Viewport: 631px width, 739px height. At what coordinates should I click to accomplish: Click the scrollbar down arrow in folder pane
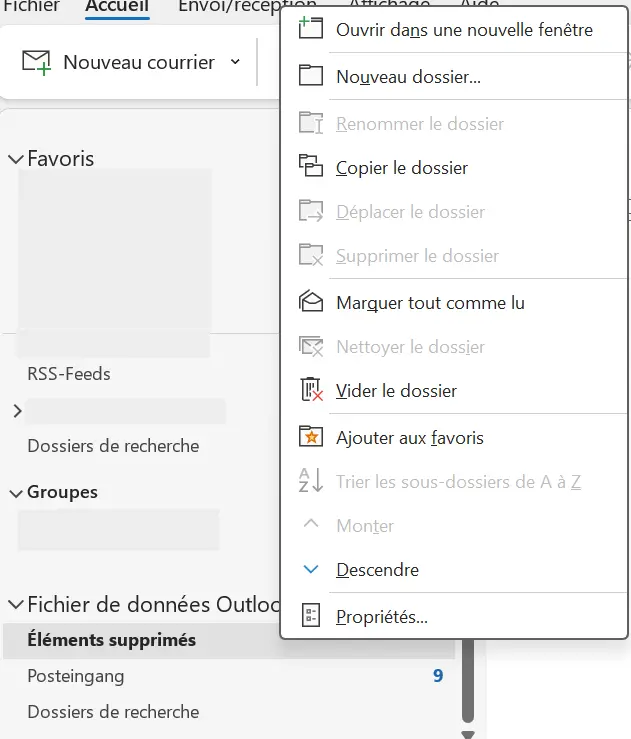tap(468, 734)
